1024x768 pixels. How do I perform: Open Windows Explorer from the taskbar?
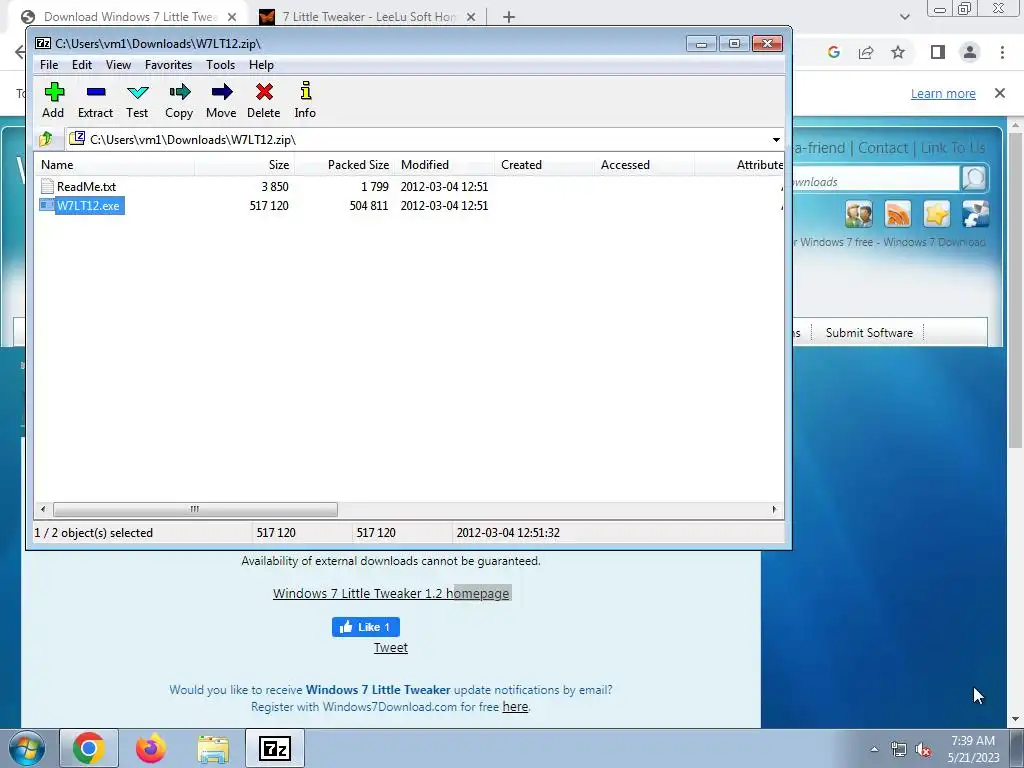click(213, 748)
